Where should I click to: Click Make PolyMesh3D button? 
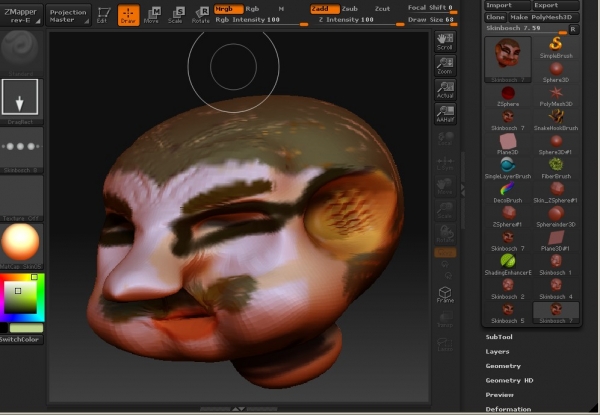543,17
